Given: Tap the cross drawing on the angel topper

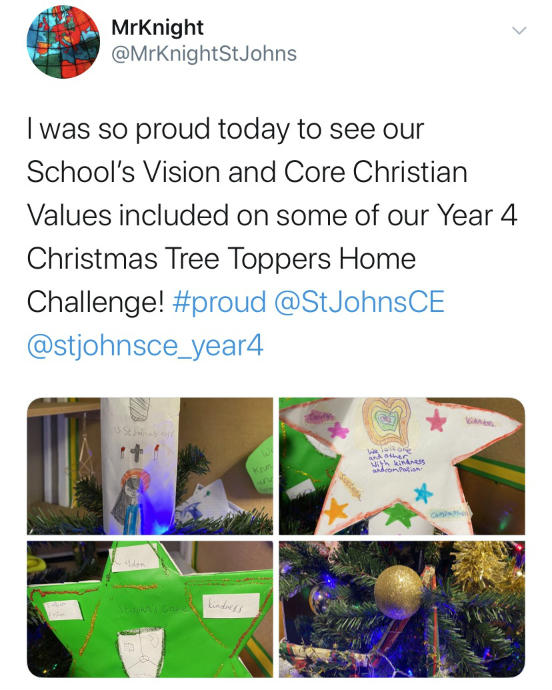Looking at the screenshot, I should click(136, 452).
